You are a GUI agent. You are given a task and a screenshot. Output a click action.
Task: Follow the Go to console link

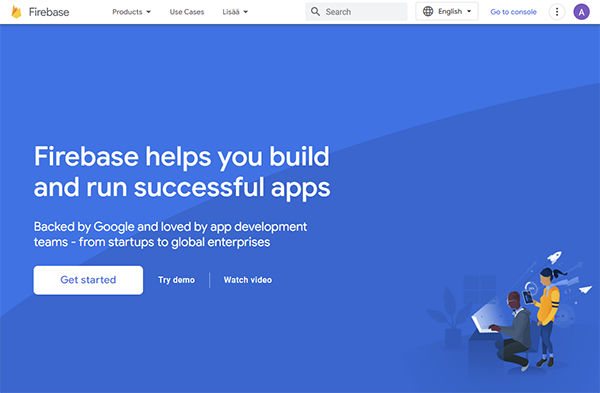[513, 12]
